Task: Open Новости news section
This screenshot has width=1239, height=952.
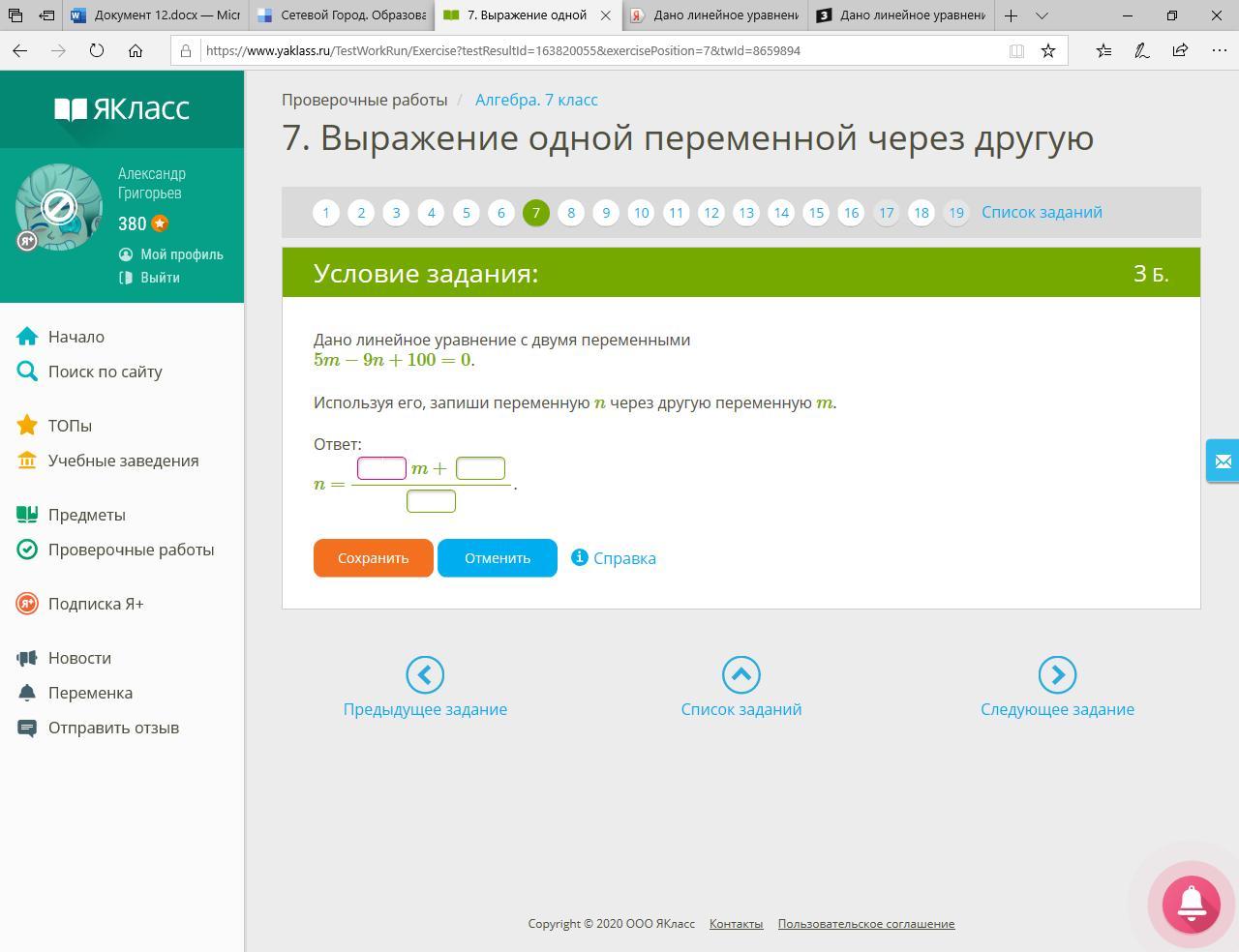Action: coord(79,658)
